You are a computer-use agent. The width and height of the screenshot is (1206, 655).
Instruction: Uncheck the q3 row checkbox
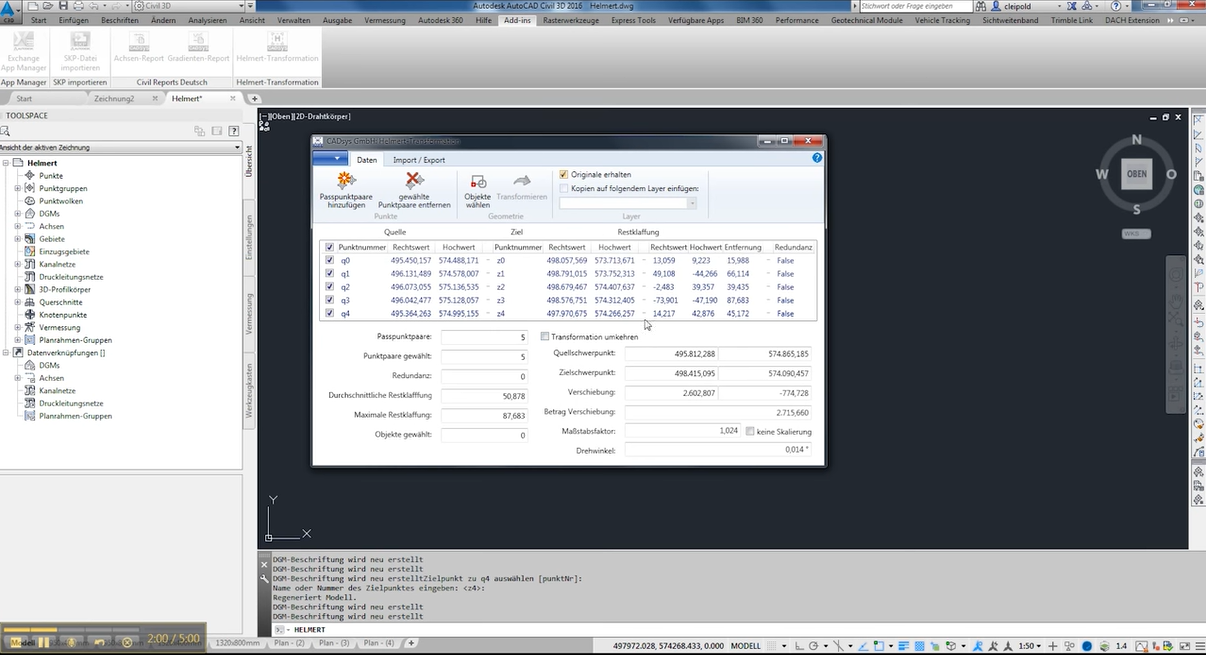[330, 300]
